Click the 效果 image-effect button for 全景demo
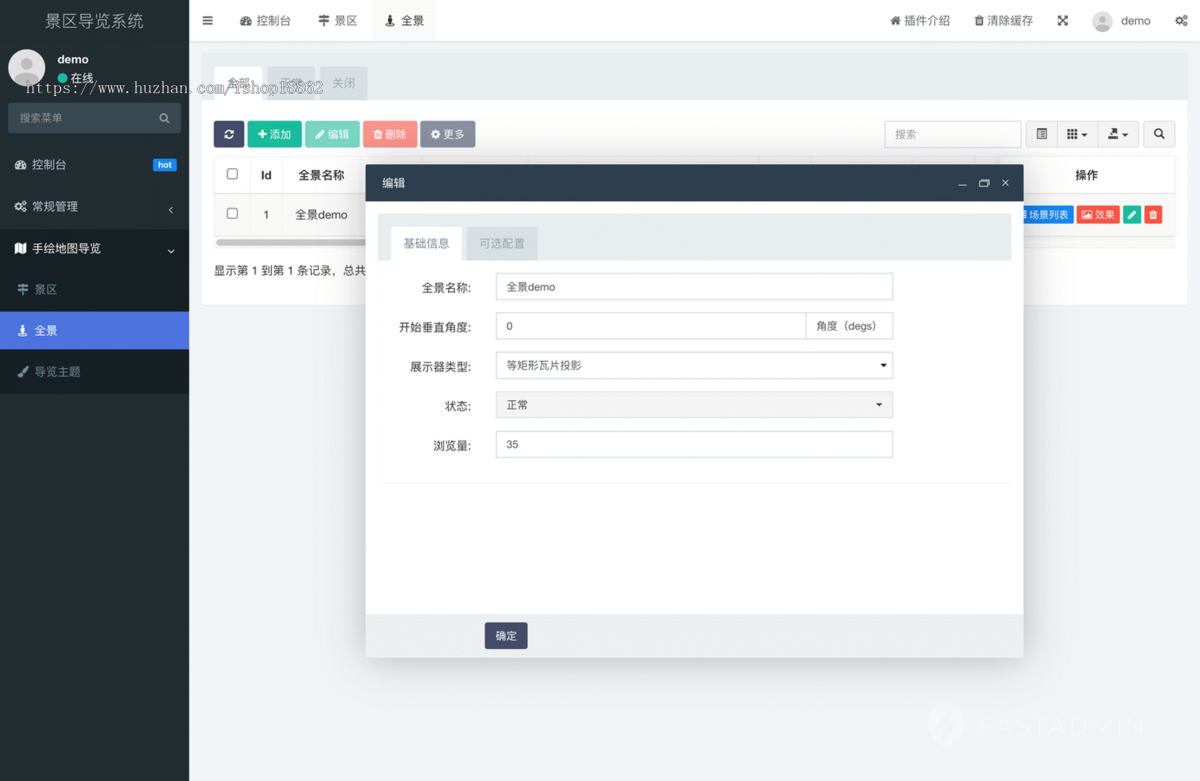The height and width of the screenshot is (781, 1200). [1097, 213]
